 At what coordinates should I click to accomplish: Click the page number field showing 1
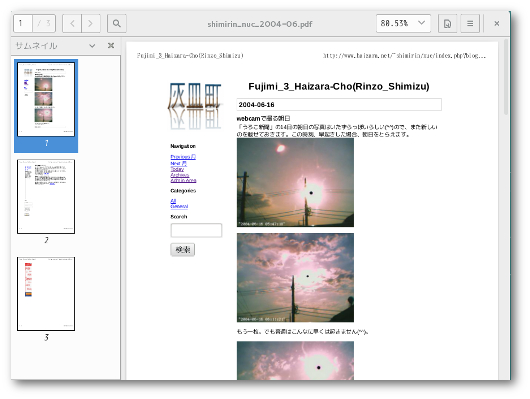[23, 23]
